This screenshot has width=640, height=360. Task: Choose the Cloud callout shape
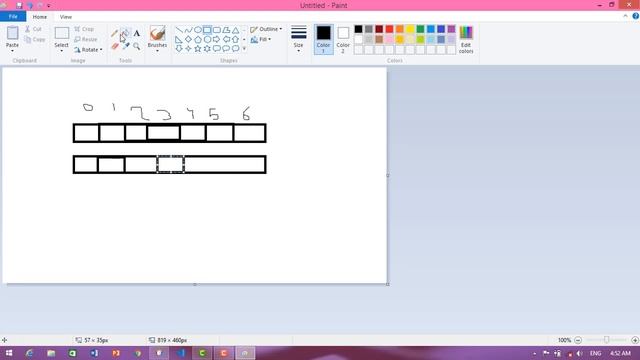pos(236,49)
